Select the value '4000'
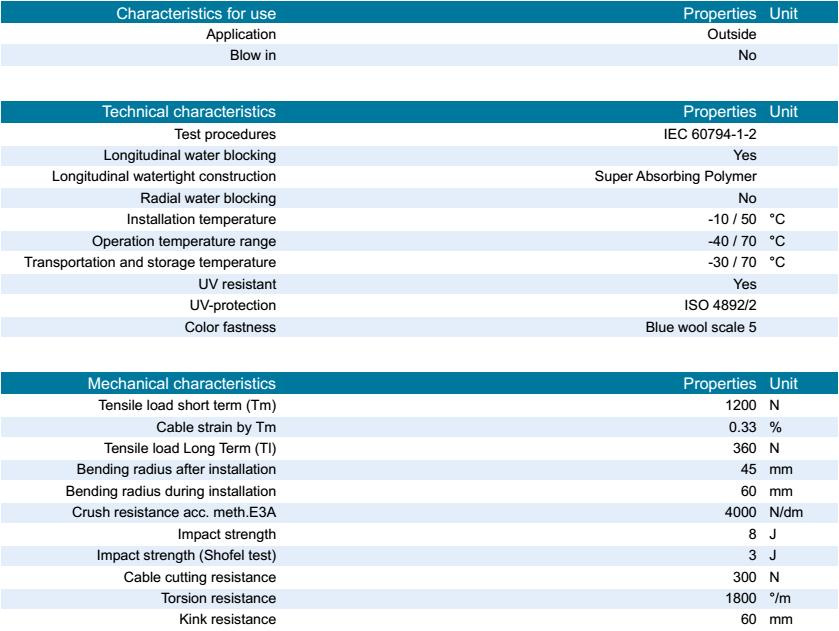 tap(741, 513)
